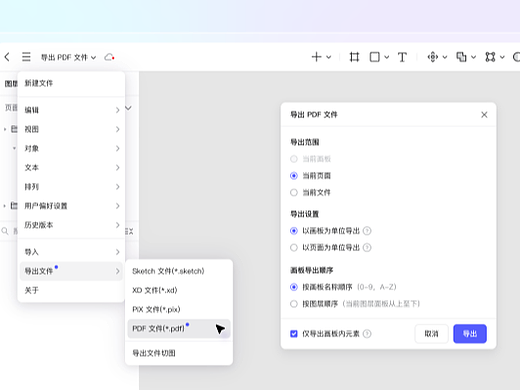Select the Text tool

(402, 57)
